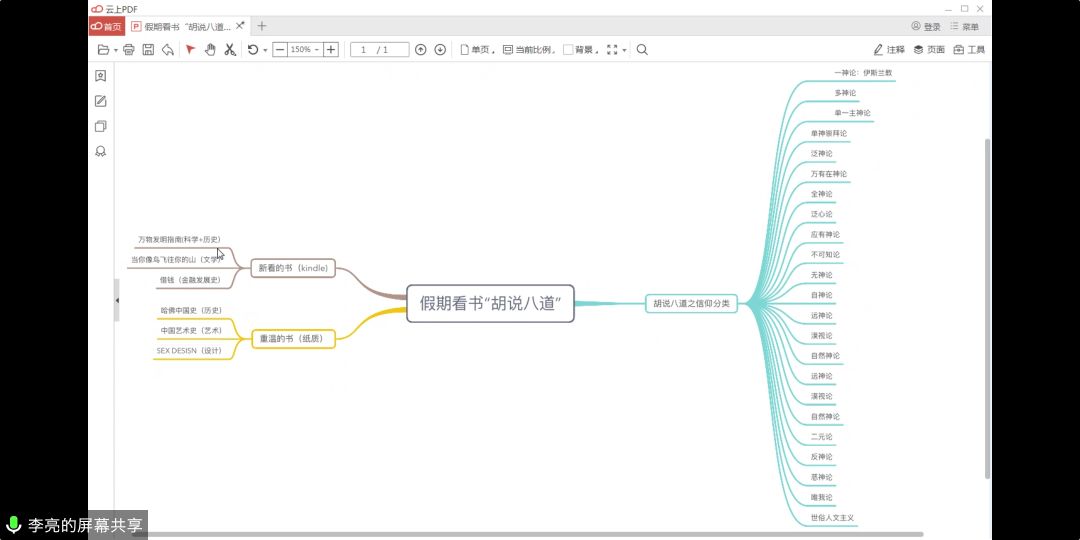Viewport: 1080px width, 540px height.
Task: Open the search magnifier icon
Action: (x=642, y=49)
